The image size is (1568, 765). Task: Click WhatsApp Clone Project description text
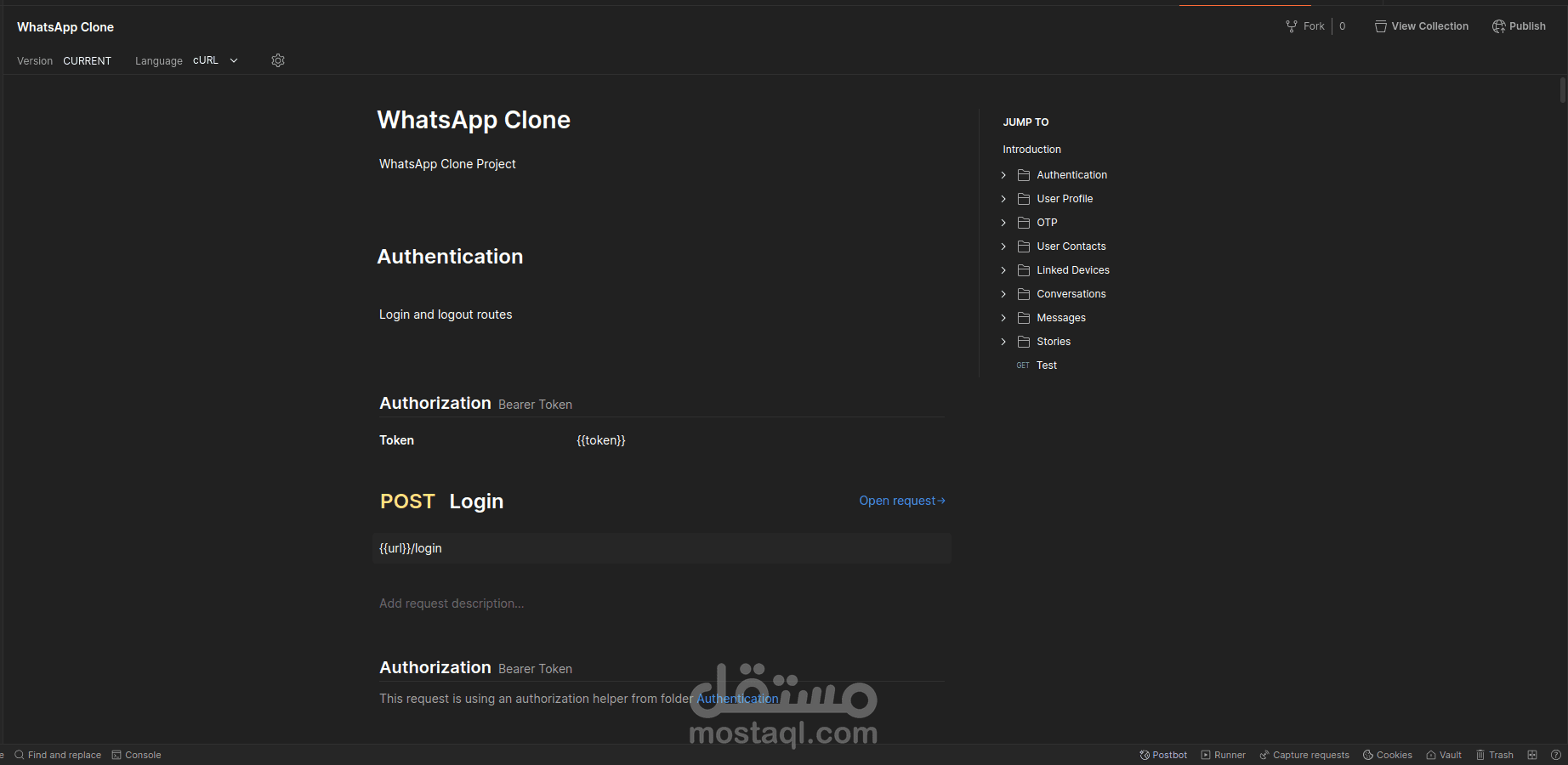(x=447, y=164)
